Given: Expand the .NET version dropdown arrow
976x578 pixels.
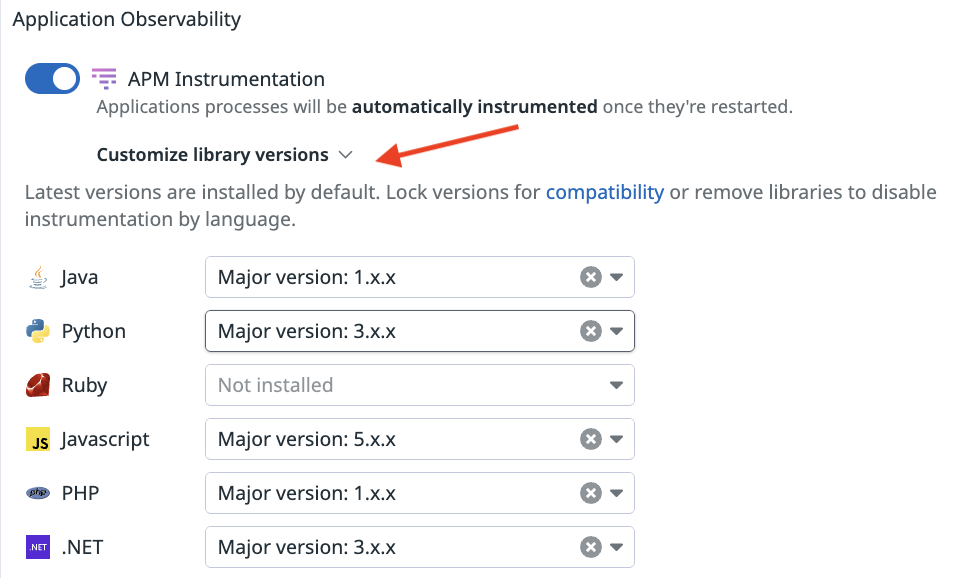Looking at the screenshot, I should pyautogui.click(x=616, y=547).
